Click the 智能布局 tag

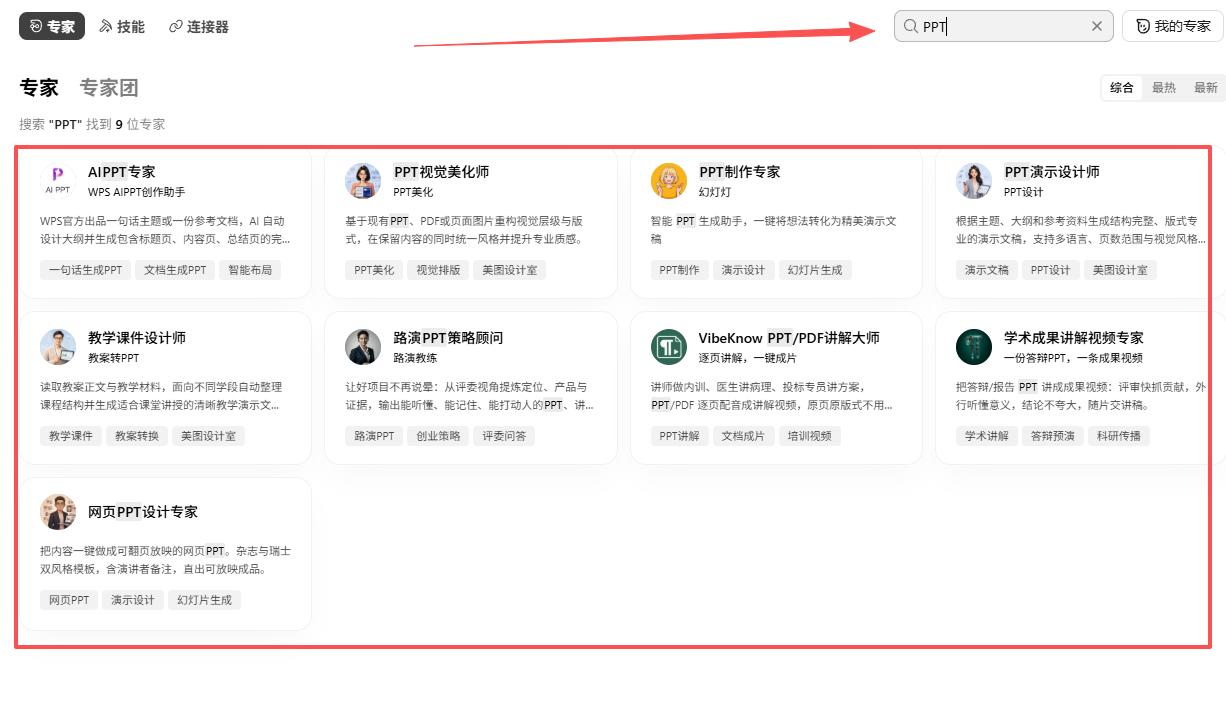[250, 270]
